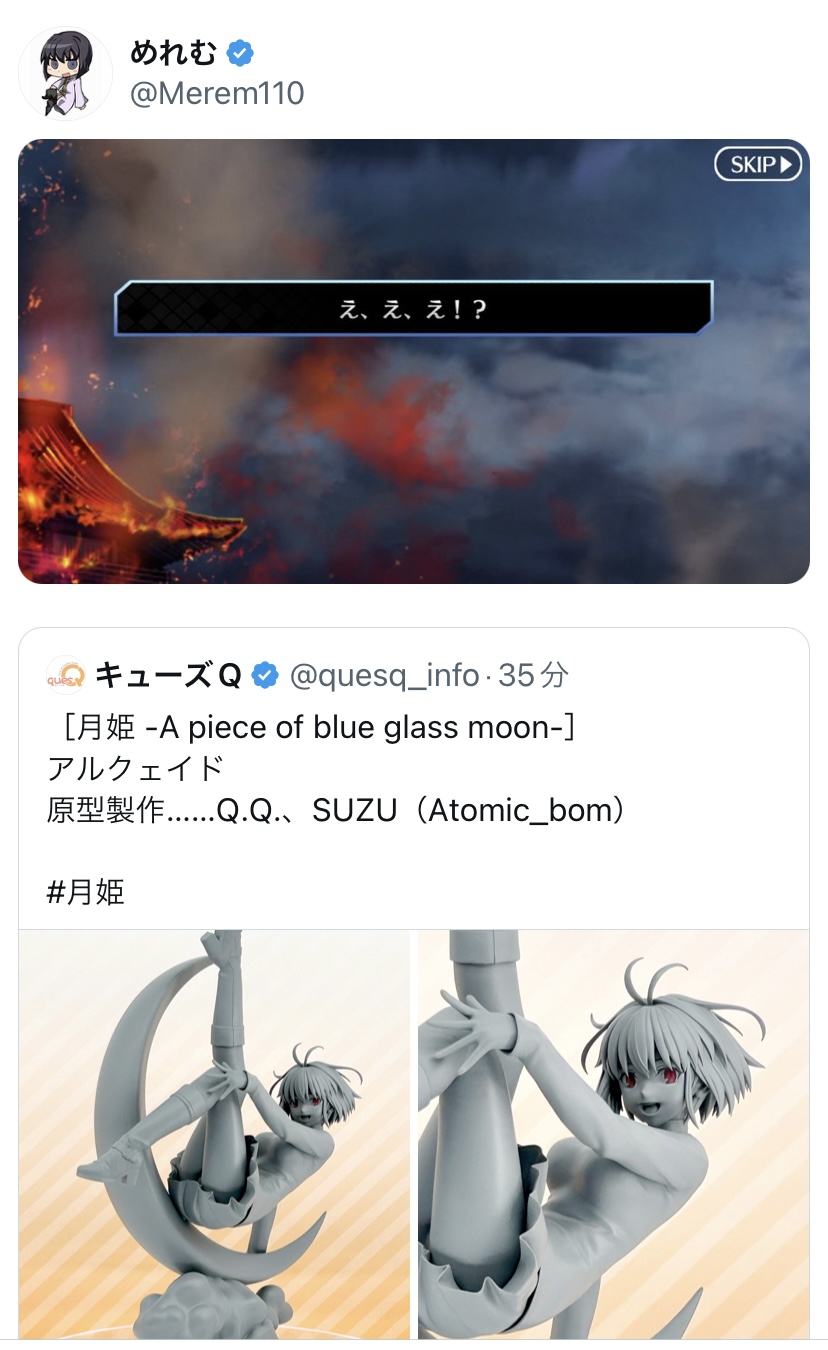Open the right close-up figure photo
828x1350 pixels.
(x=613, y=1135)
